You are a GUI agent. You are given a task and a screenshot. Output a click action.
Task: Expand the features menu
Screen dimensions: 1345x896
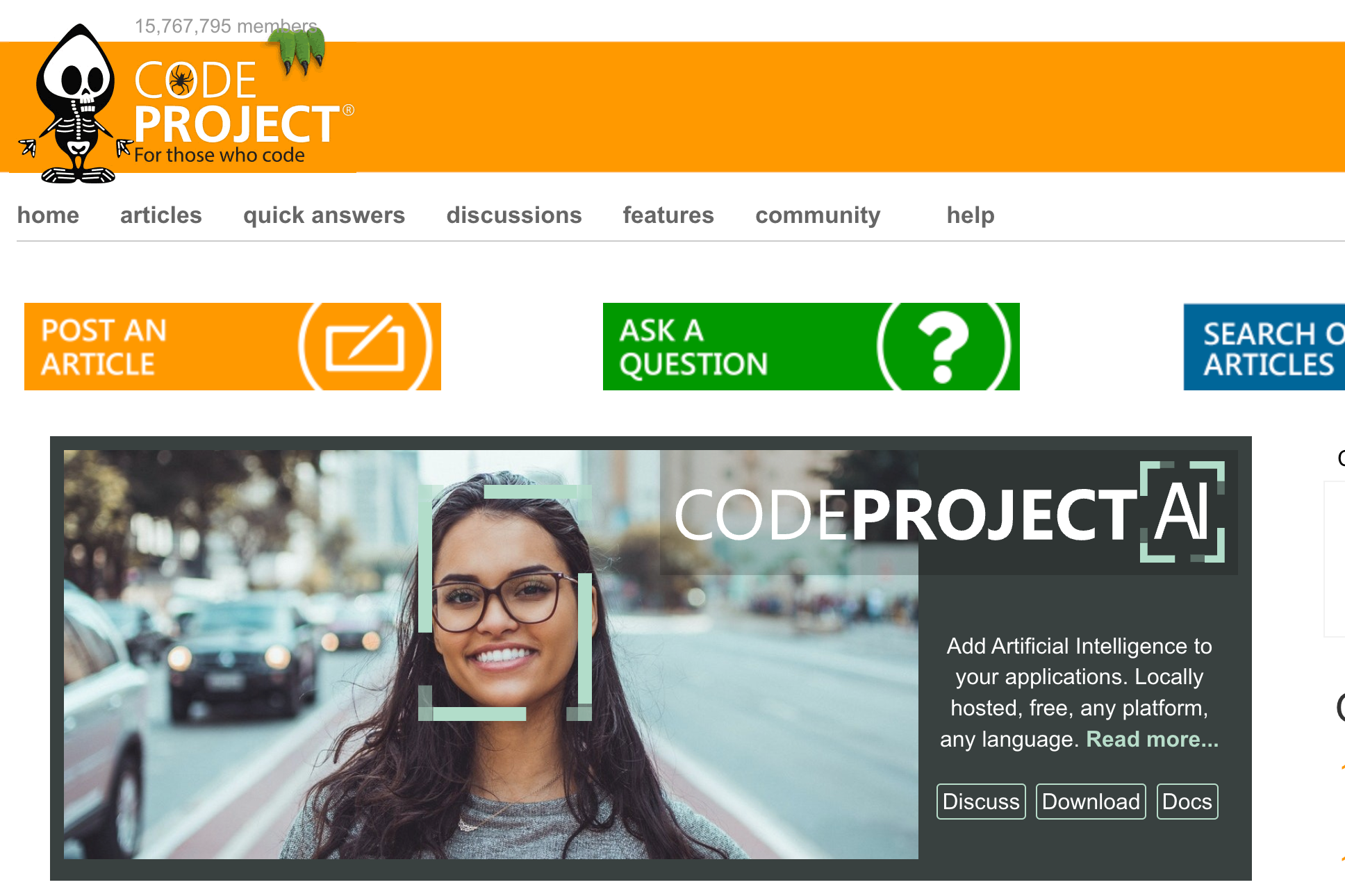(668, 215)
